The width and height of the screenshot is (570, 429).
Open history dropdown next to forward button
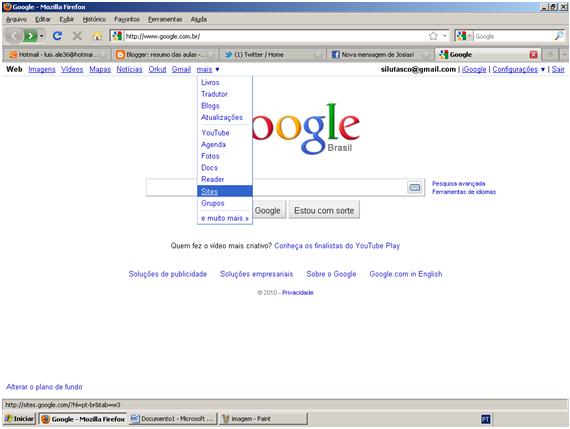coord(41,36)
